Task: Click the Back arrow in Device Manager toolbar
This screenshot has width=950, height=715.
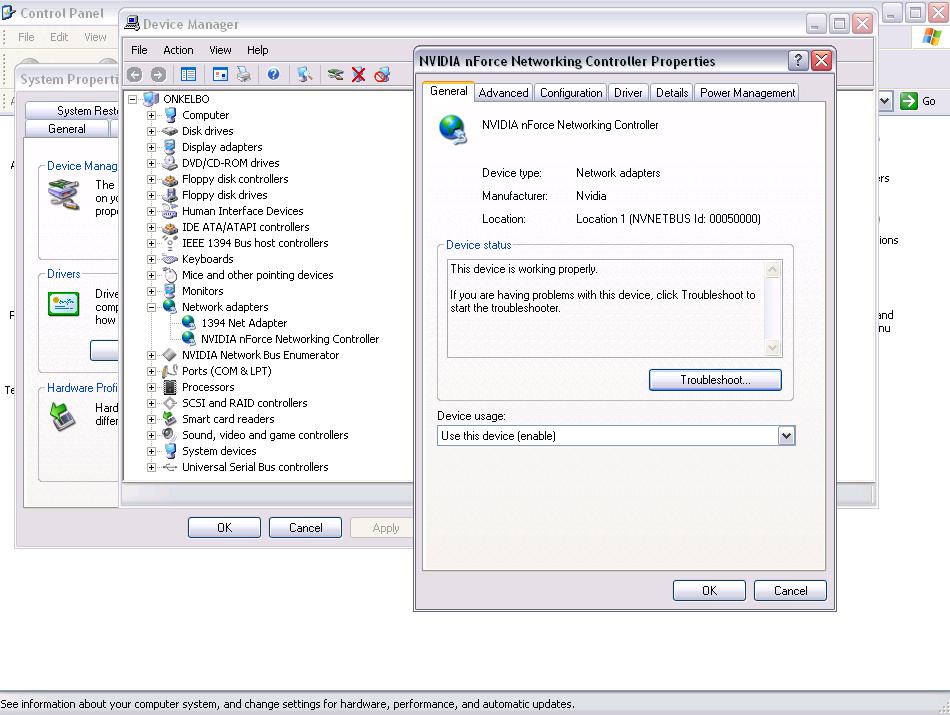Action: tap(135, 75)
